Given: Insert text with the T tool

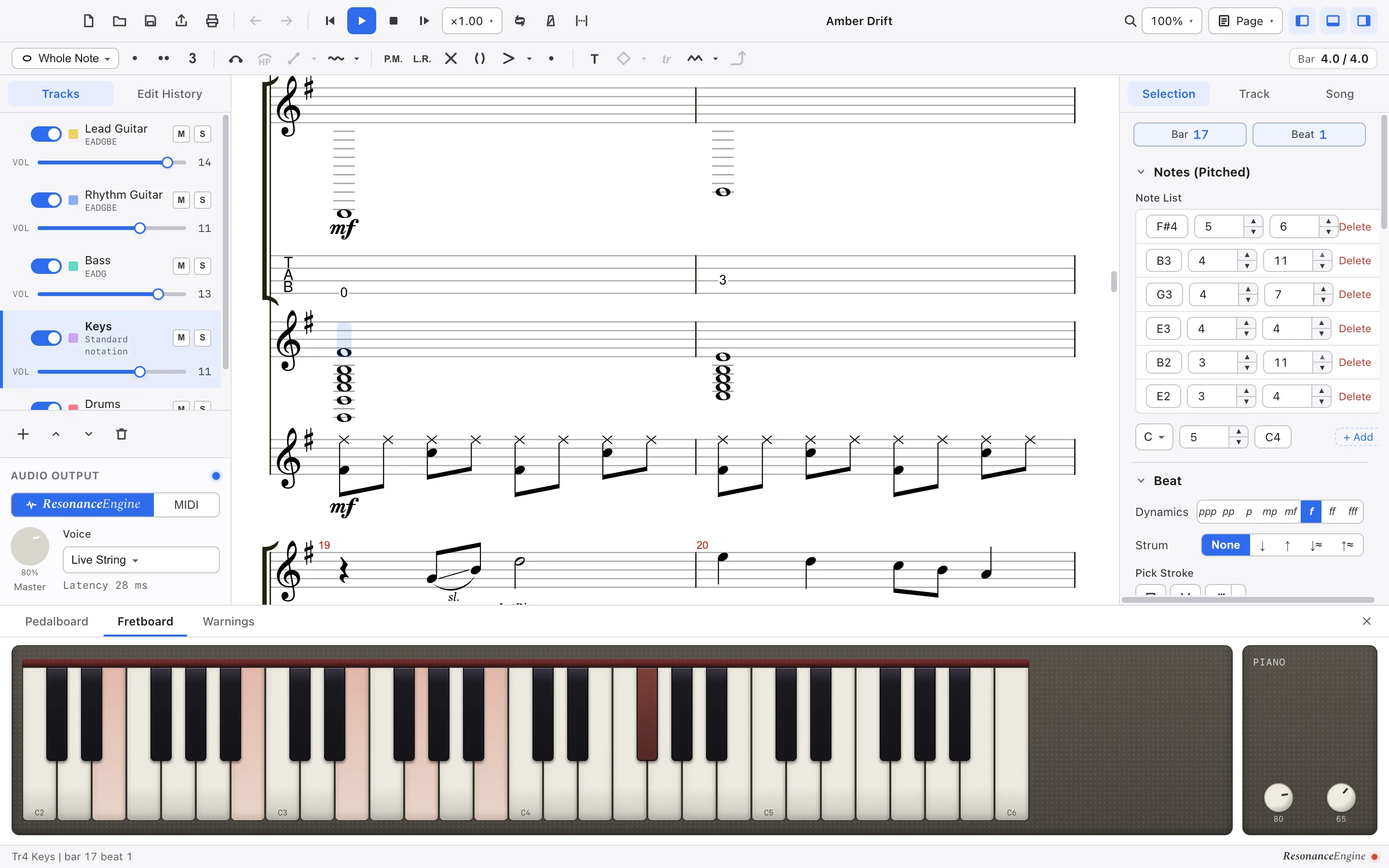Looking at the screenshot, I should [595, 58].
